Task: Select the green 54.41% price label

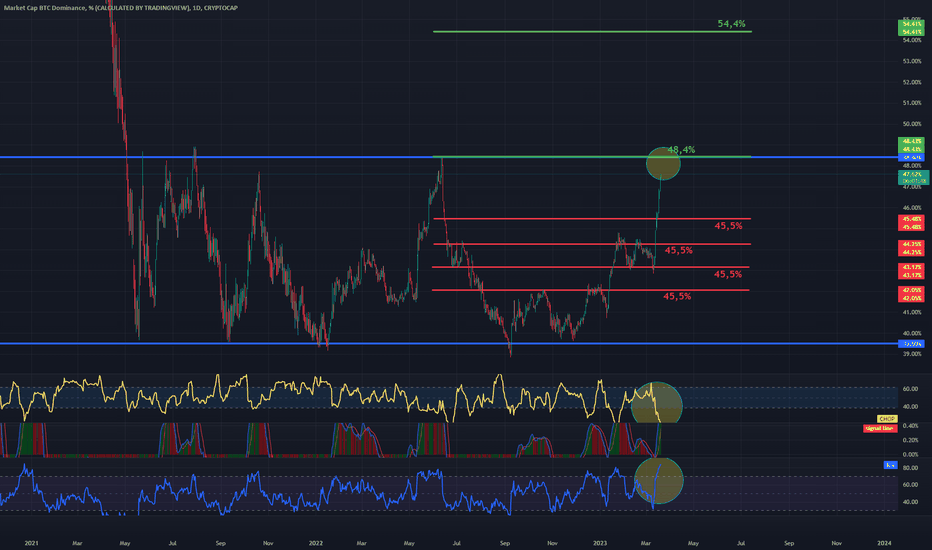Action: pos(911,27)
